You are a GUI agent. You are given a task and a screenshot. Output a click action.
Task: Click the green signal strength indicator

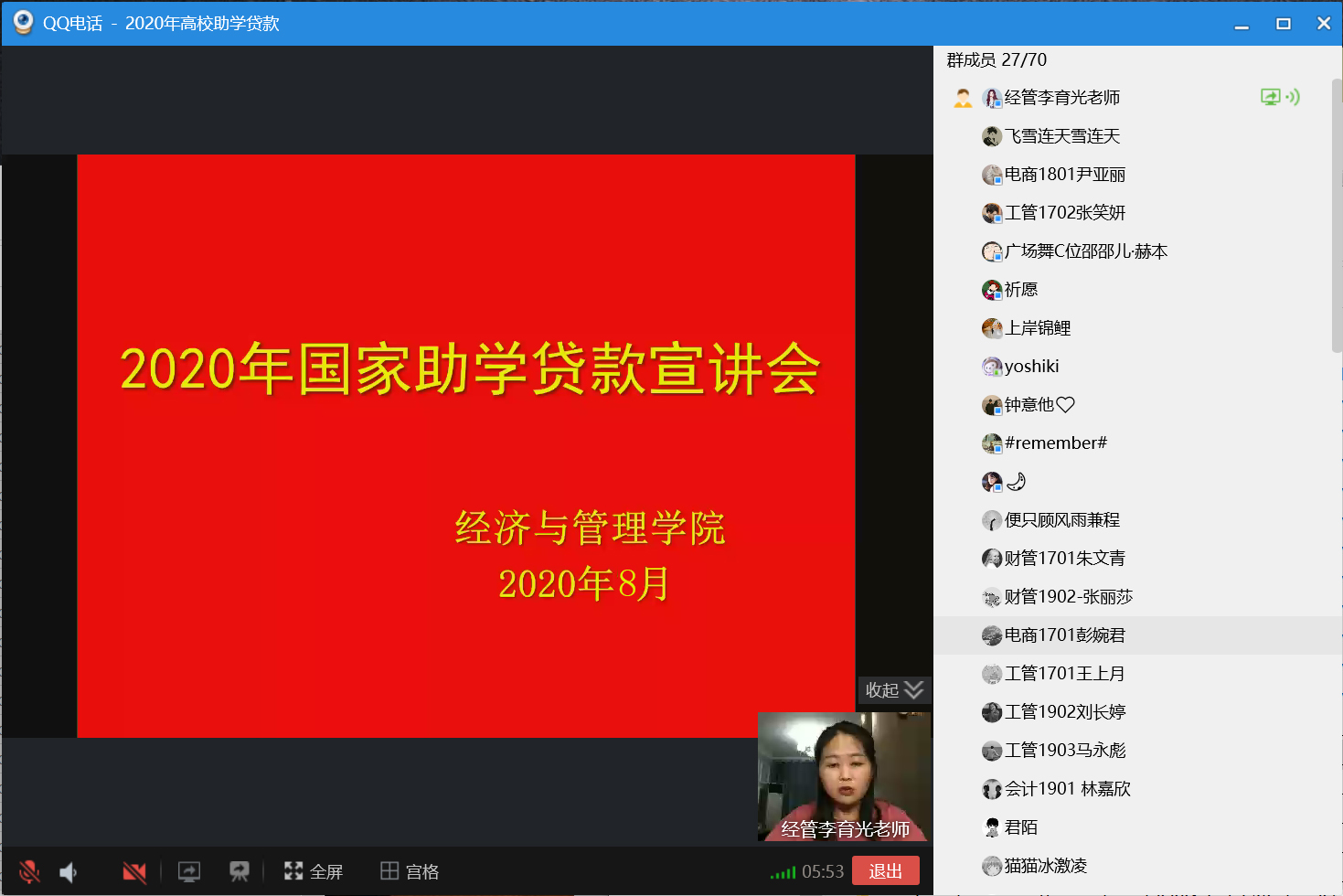[x=783, y=873]
